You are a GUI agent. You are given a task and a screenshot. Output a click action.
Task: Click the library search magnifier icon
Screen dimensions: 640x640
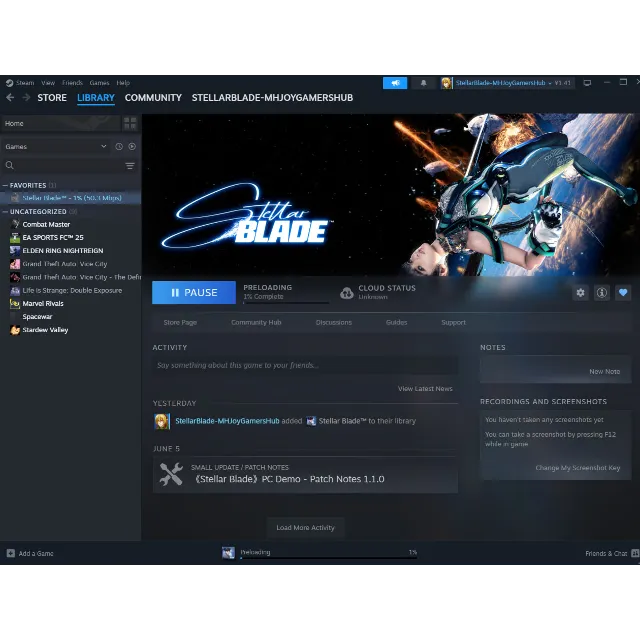coord(10,165)
